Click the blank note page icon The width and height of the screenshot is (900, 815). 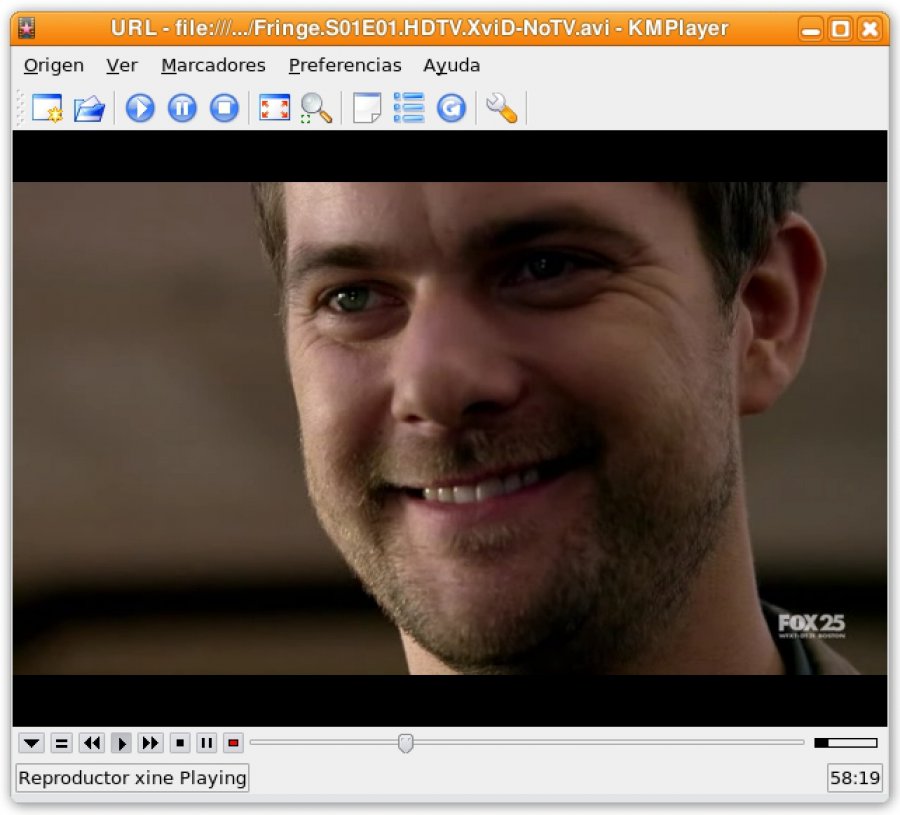(x=367, y=107)
